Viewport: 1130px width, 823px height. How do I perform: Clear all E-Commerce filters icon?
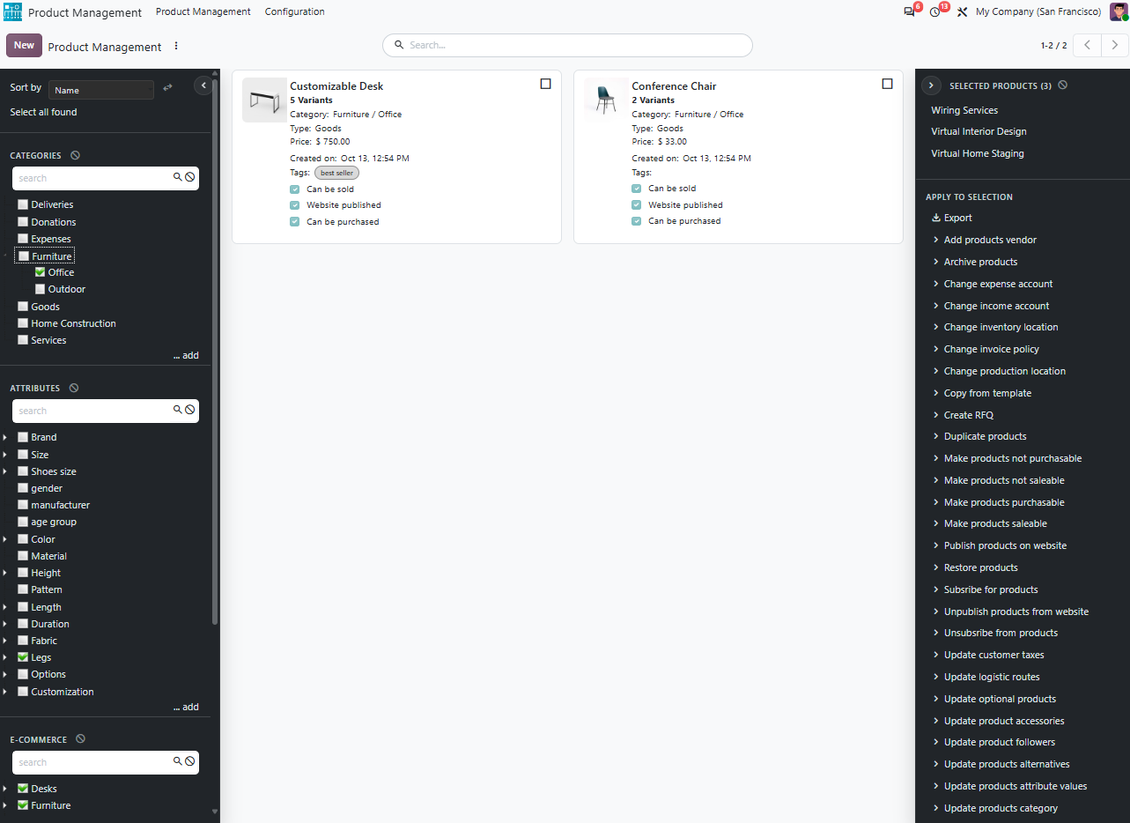tap(81, 739)
